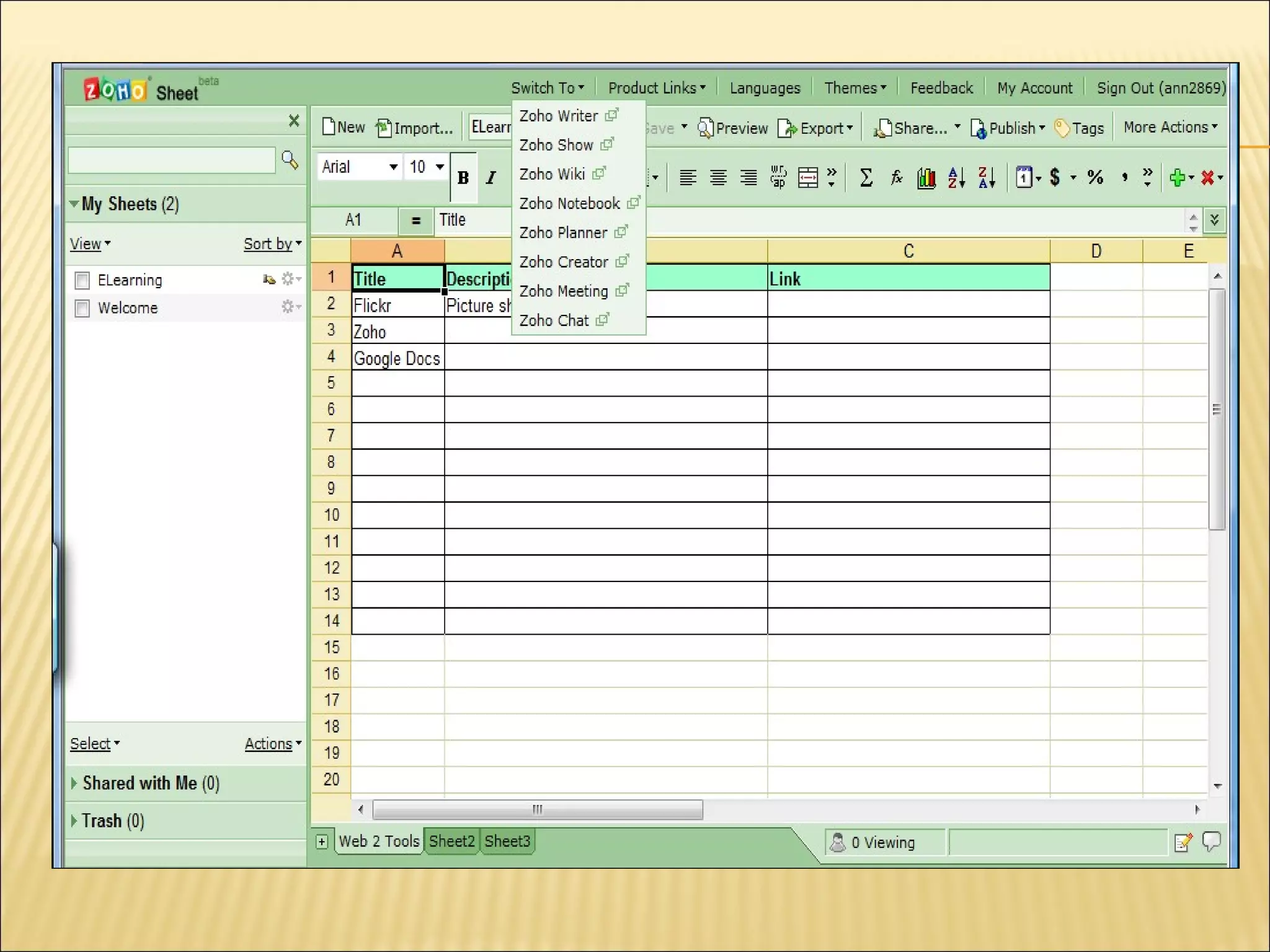The width and height of the screenshot is (1270, 952).
Task: Click the search magnifier icon in sidebar
Action: point(290,160)
